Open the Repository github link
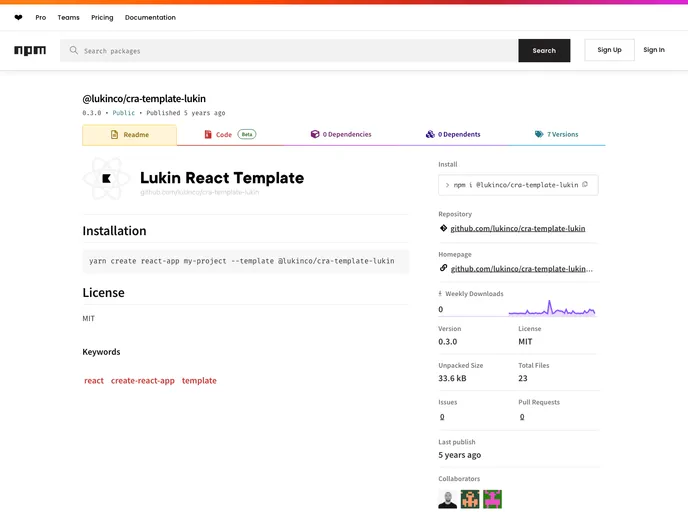 pos(518,229)
